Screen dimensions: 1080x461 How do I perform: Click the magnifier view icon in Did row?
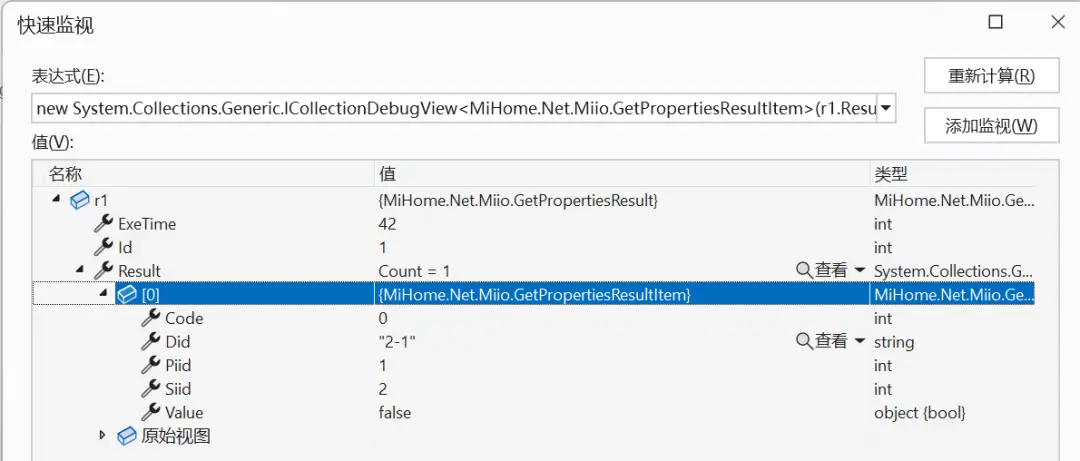(x=804, y=342)
